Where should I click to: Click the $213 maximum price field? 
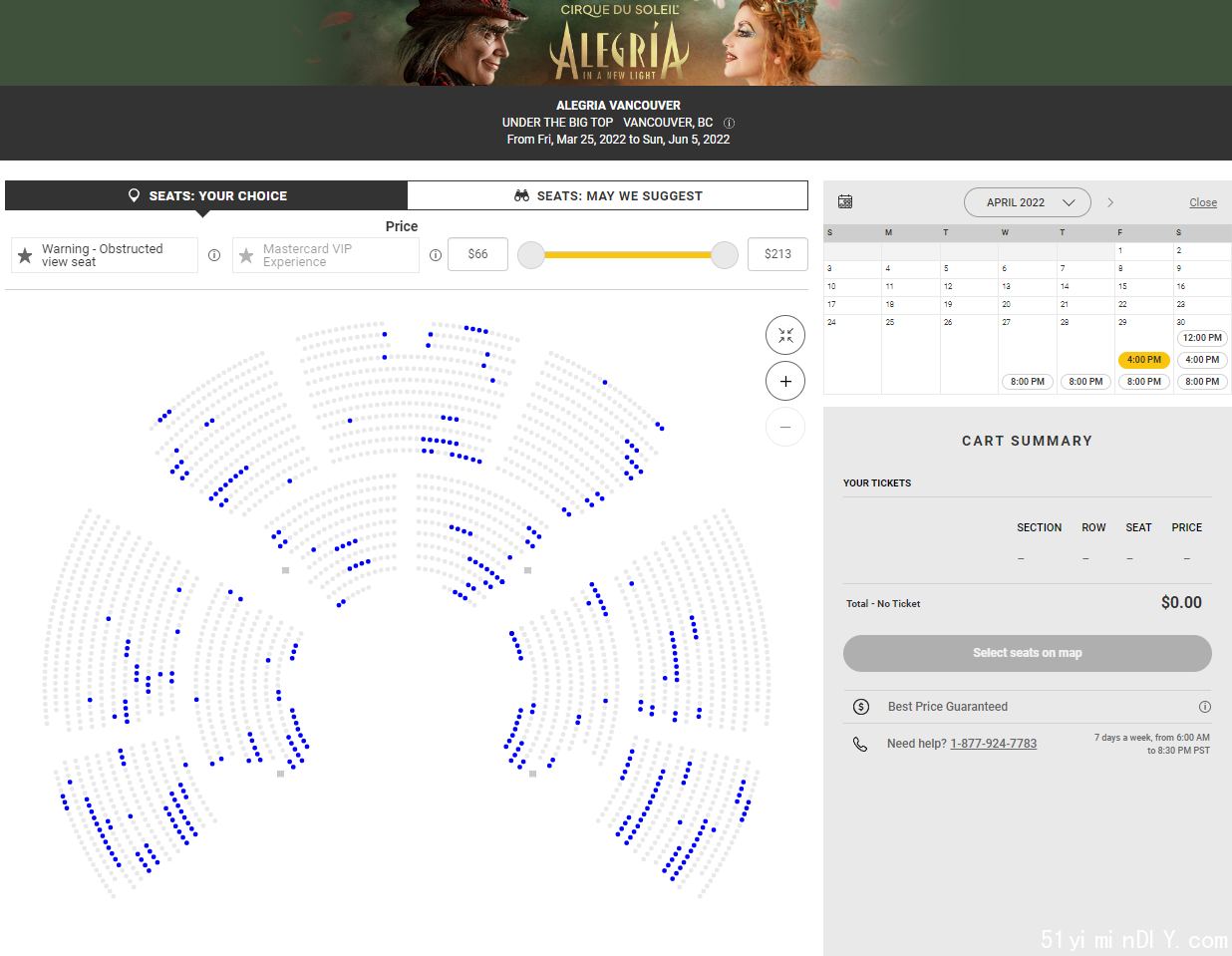click(x=777, y=254)
